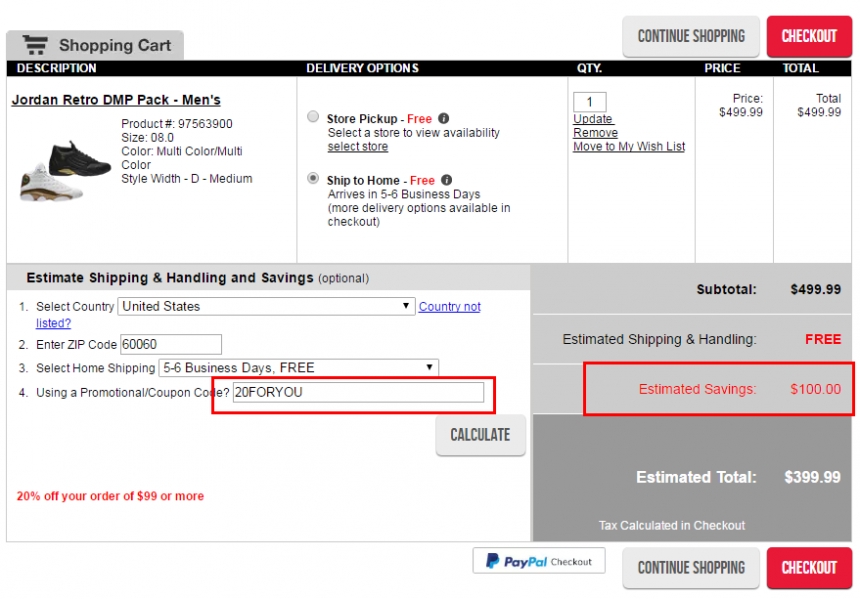
Task: Click the select store link
Action: 358,146
